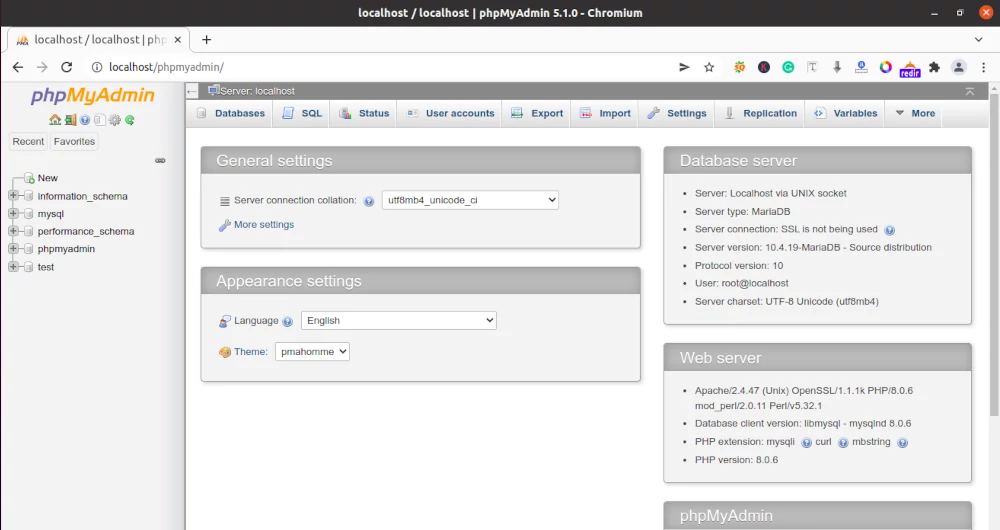This screenshot has width=1000, height=530.
Task: Click the redir extension icon
Action: [x=910, y=68]
